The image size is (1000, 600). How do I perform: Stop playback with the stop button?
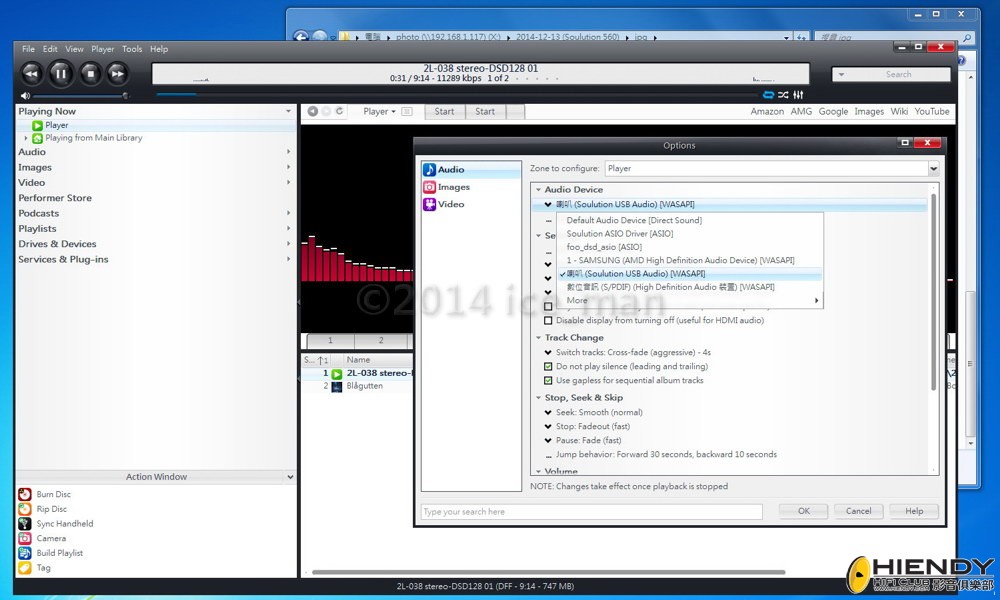tap(90, 73)
